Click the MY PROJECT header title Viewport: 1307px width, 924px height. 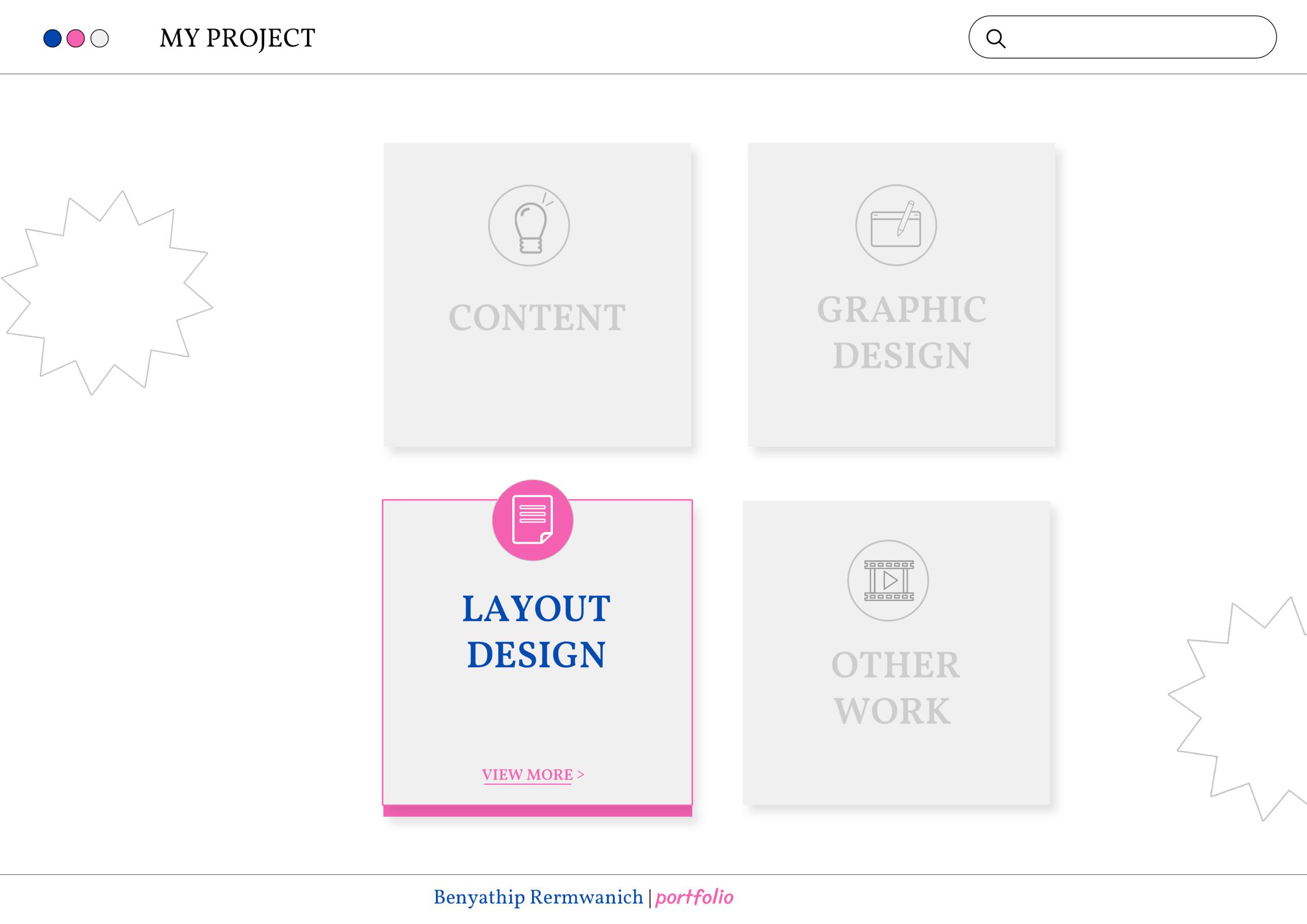tap(237, 39)
